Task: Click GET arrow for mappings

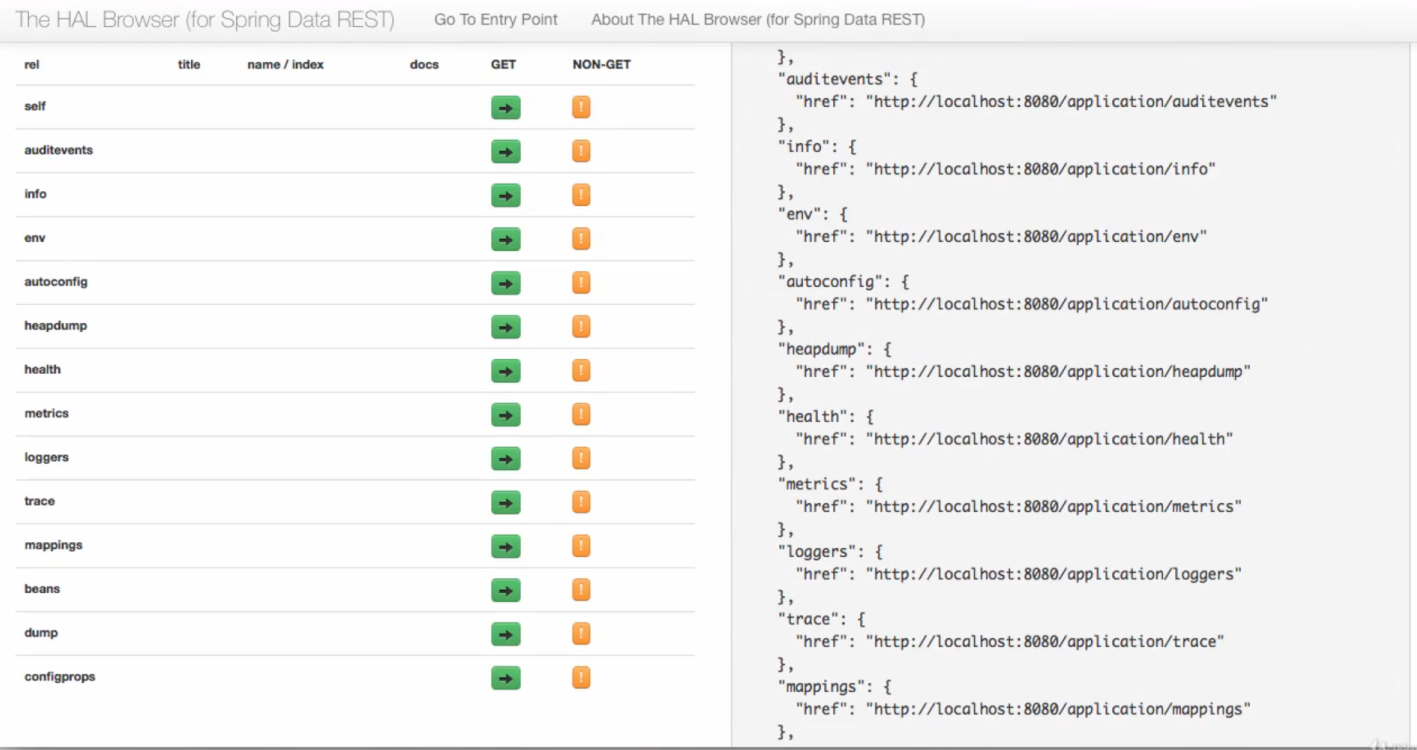Action: point(505,547)
